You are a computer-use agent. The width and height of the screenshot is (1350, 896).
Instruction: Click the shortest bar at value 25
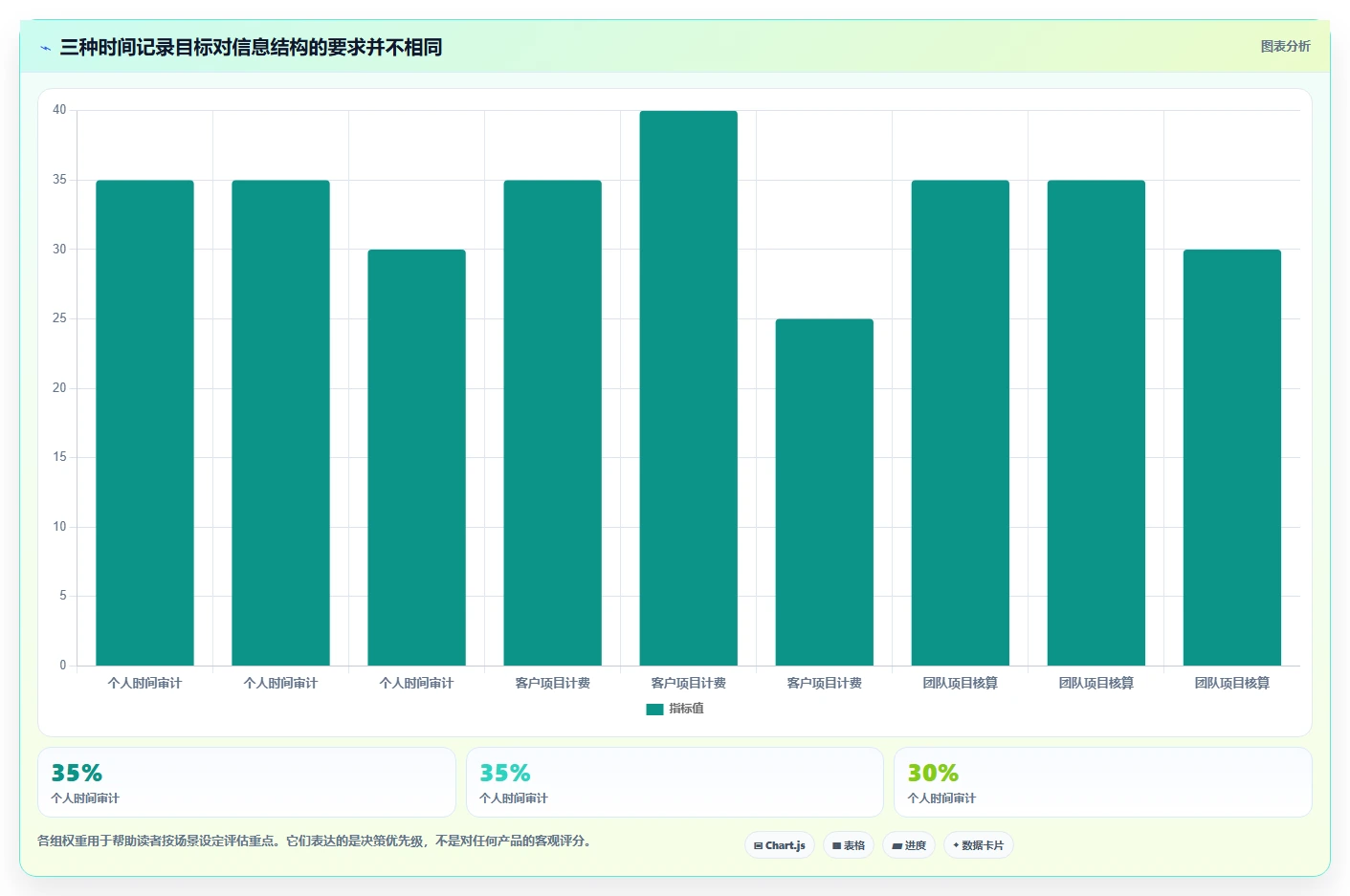coord(824,492)
